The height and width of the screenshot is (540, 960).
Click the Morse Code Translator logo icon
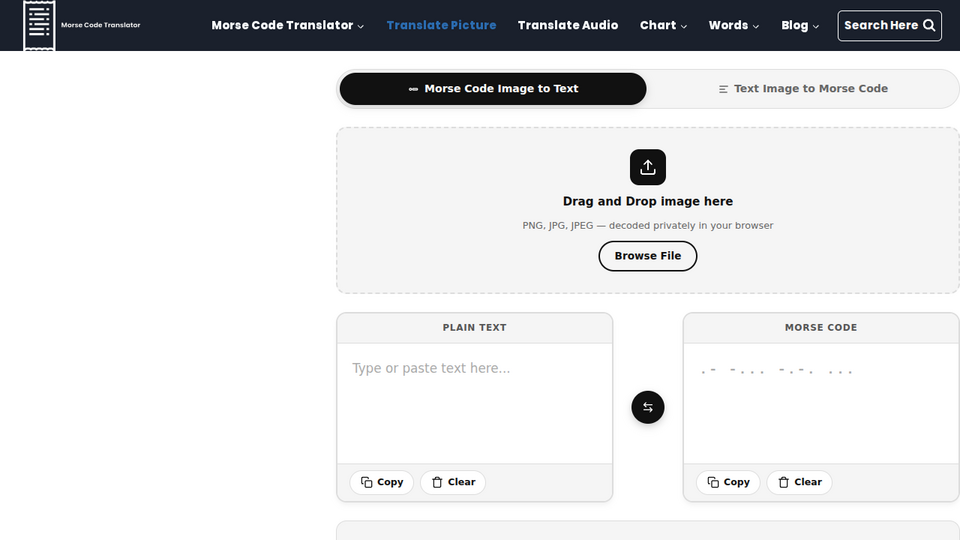pyautogui.click(x=39, y=25)
